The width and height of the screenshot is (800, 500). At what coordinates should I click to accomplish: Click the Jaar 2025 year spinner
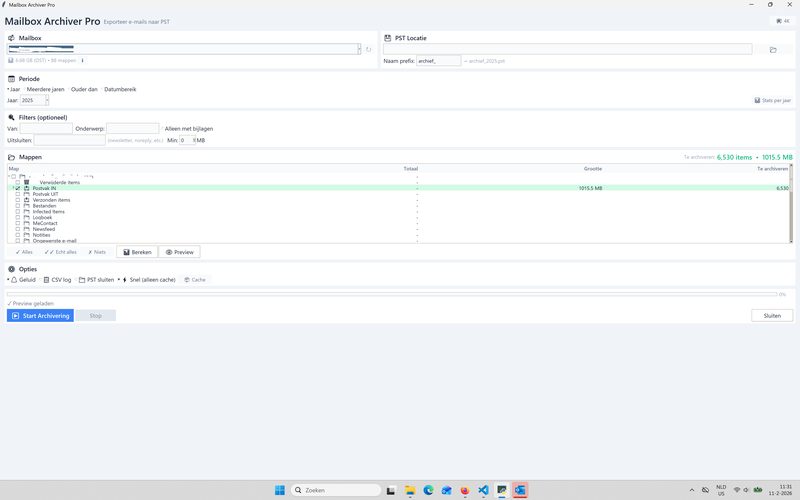tap(34, 101)
